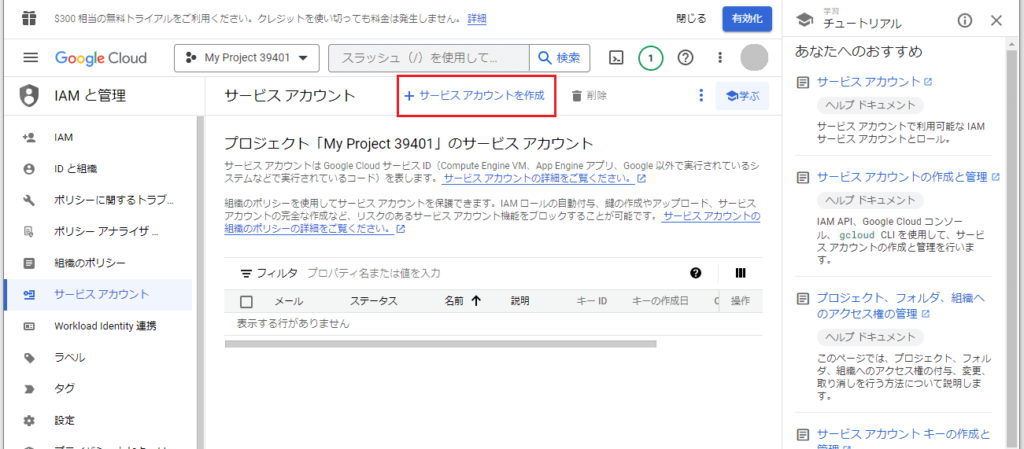The width and height of the screenshot is (1024, 449).
Task: Sort by the キーの作成日 column header
Action: (x=660, y=302)
